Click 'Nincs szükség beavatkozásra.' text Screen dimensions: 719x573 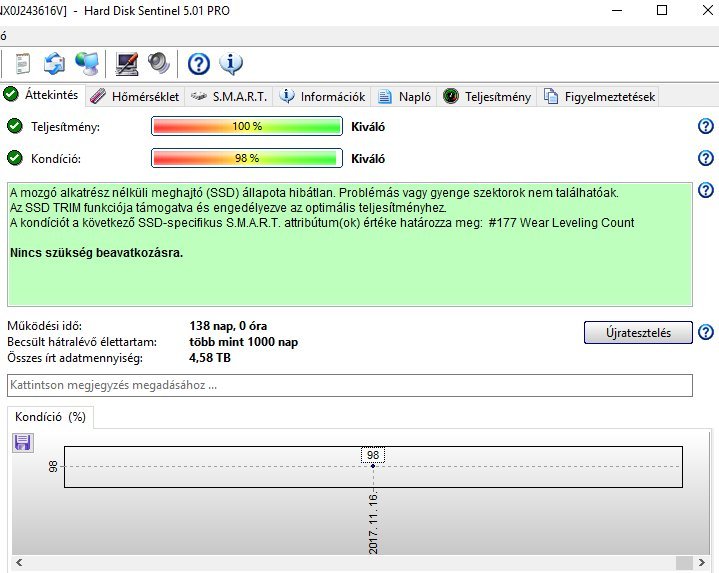point(96,253)
